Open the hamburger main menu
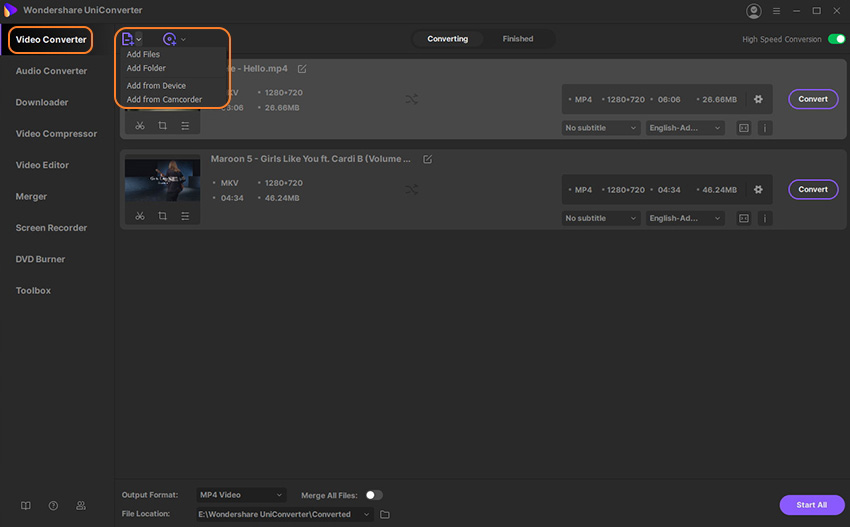Viewport: 850px width, 527px height. click(x=776, y=11)
